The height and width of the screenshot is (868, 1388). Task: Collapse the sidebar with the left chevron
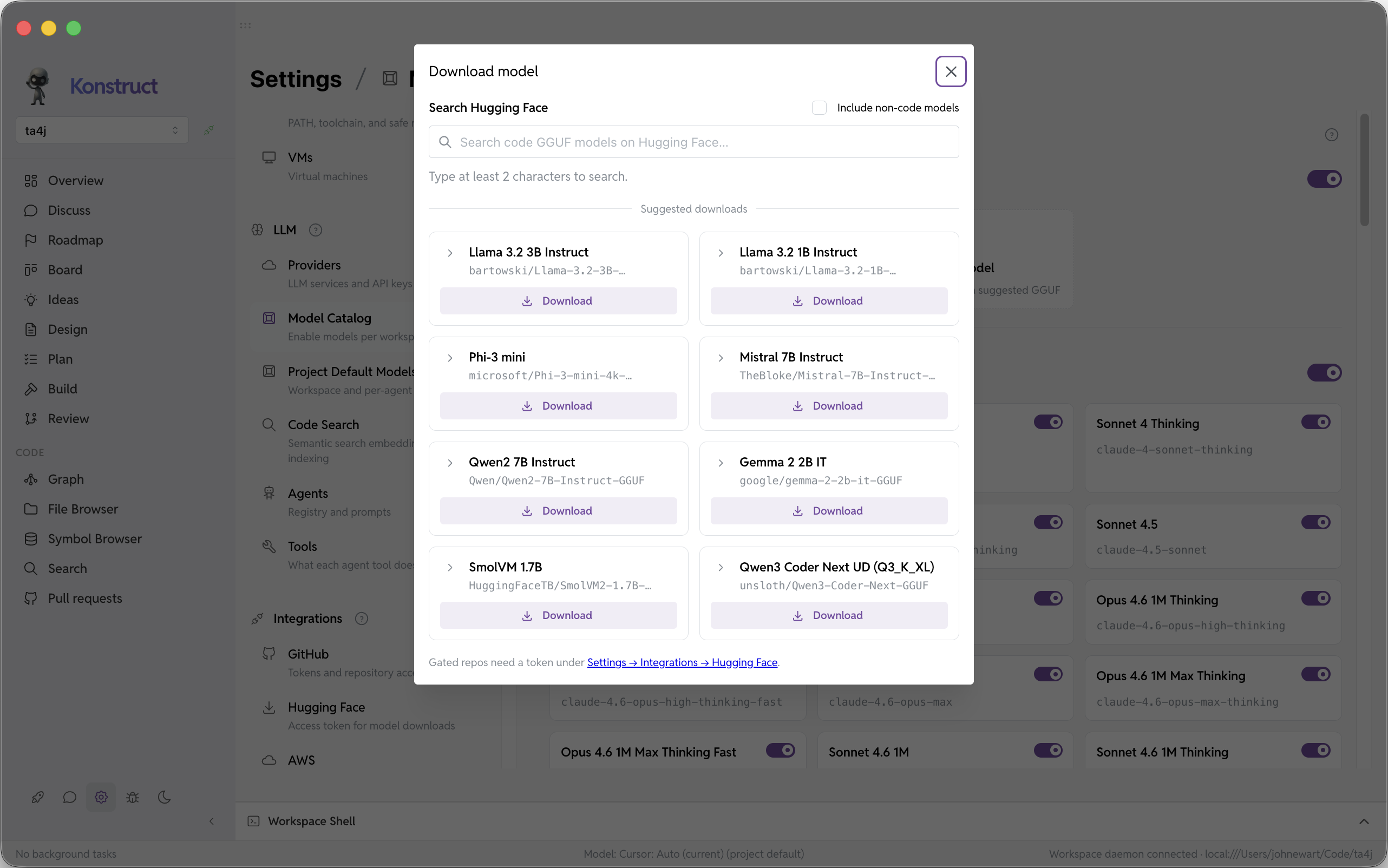click(x=211, y=821)
